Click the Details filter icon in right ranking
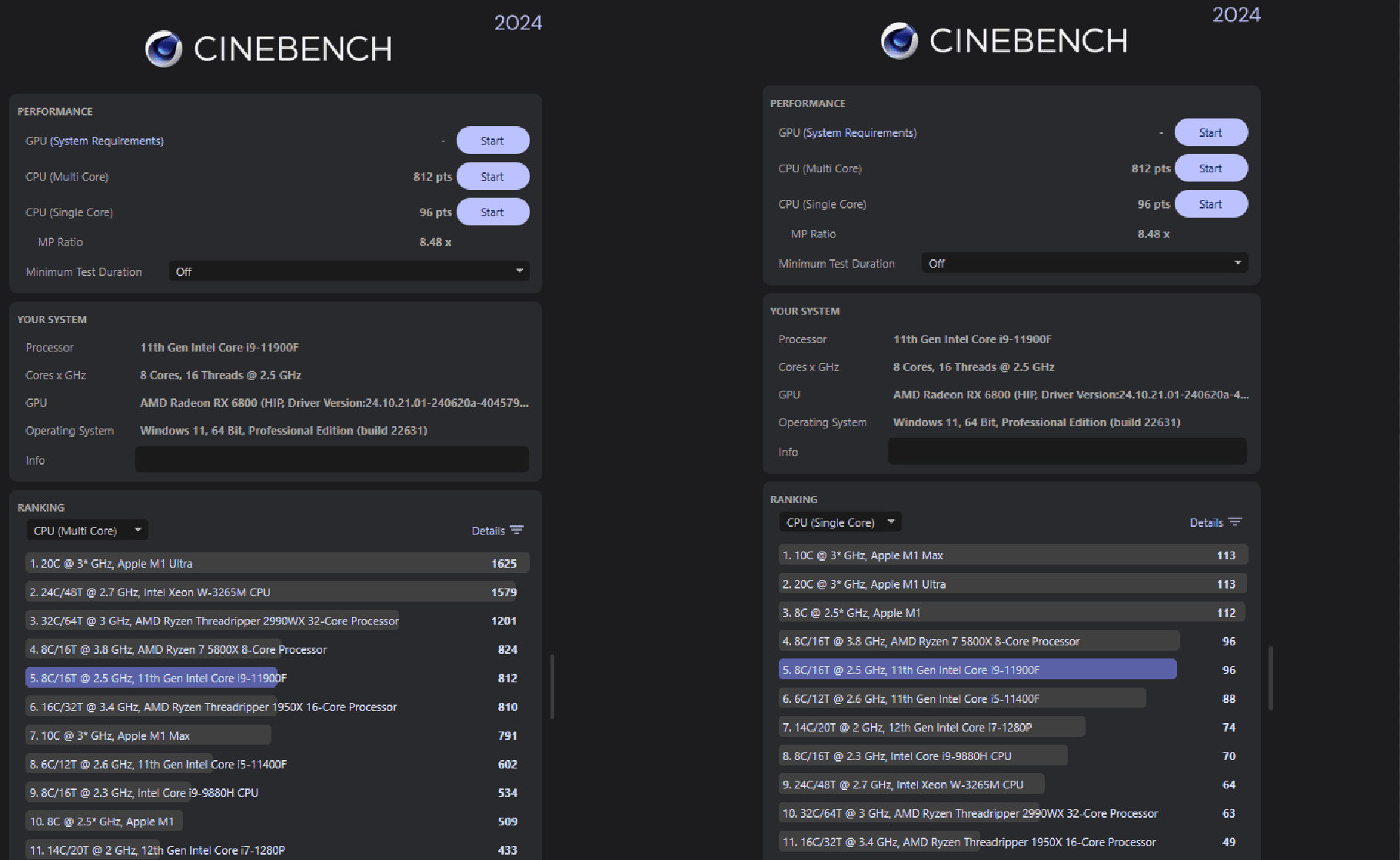Viewport: 1400px width, 860px height. click(1235, 522)
